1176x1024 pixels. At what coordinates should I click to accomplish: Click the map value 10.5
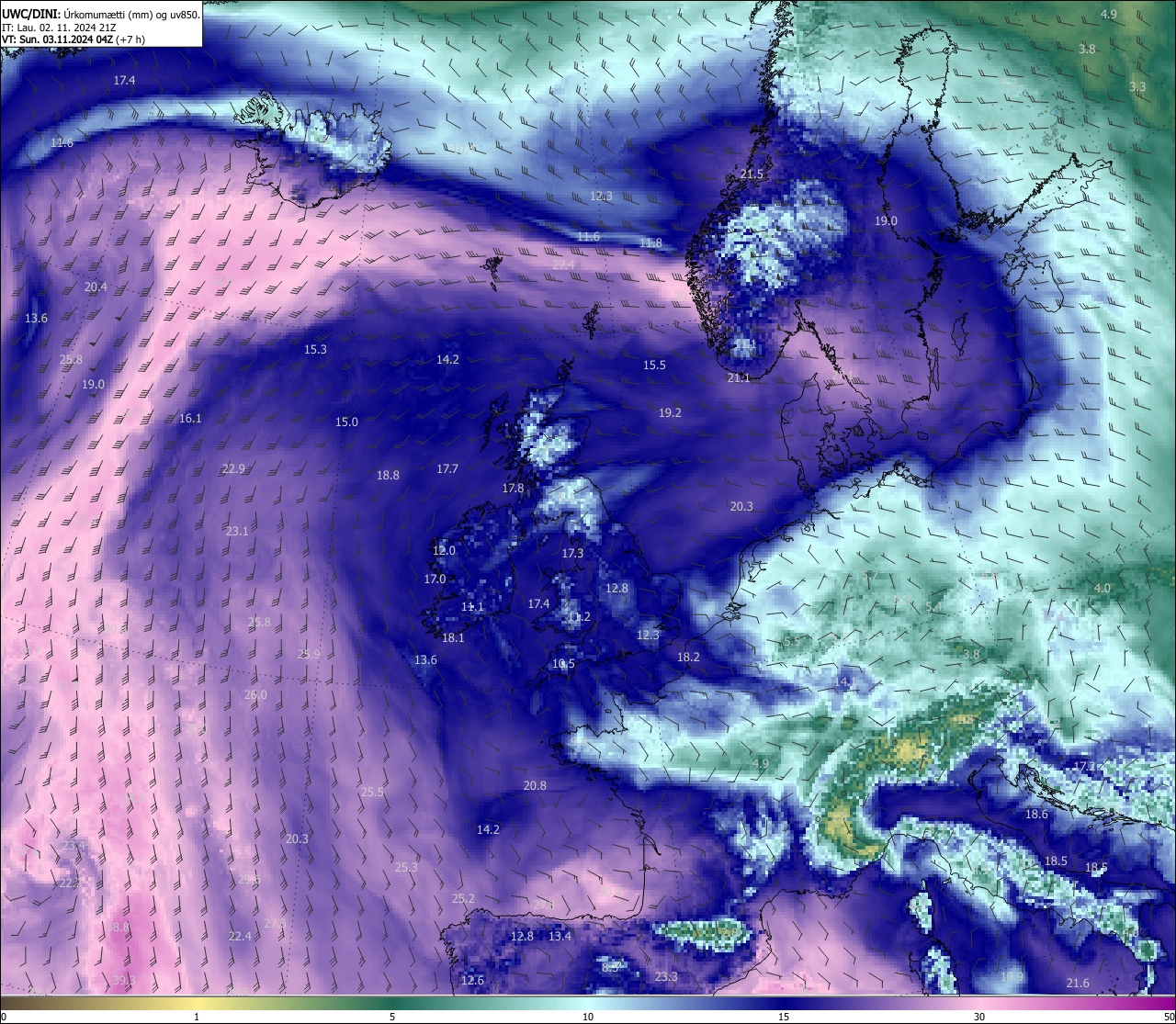[563, 663]
